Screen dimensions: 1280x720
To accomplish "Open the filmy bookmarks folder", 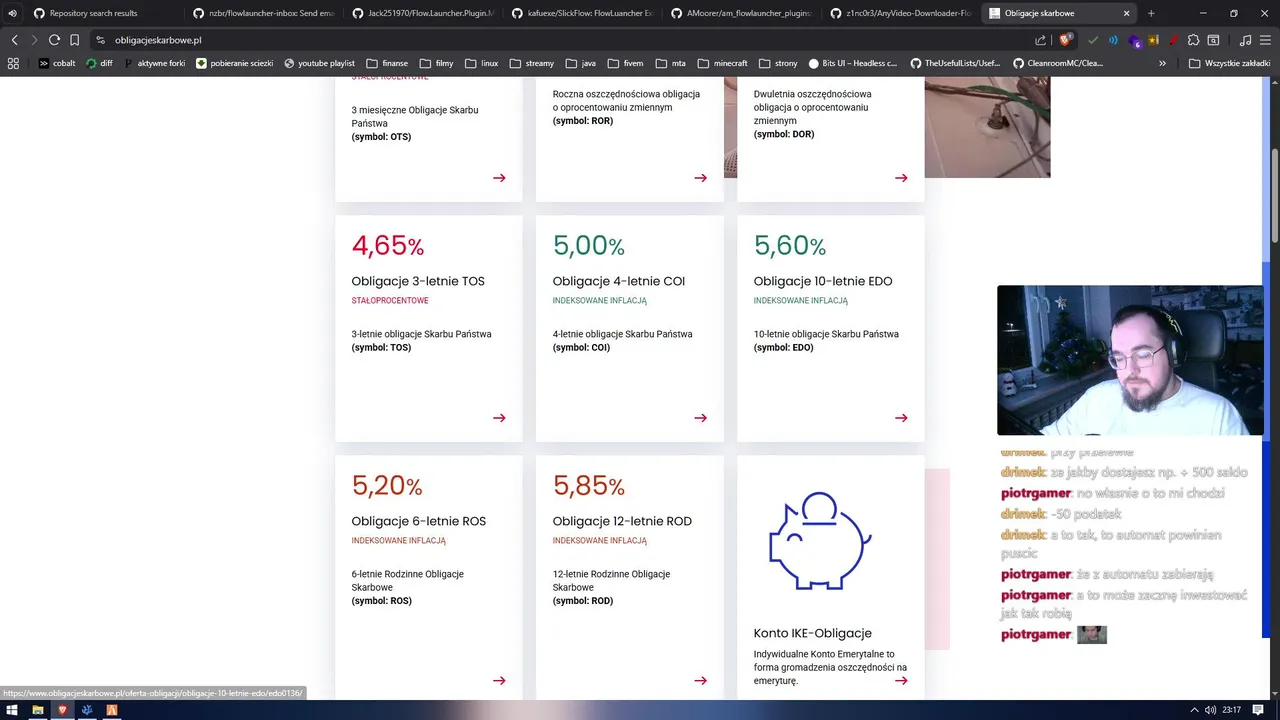I will pos(436,63).
